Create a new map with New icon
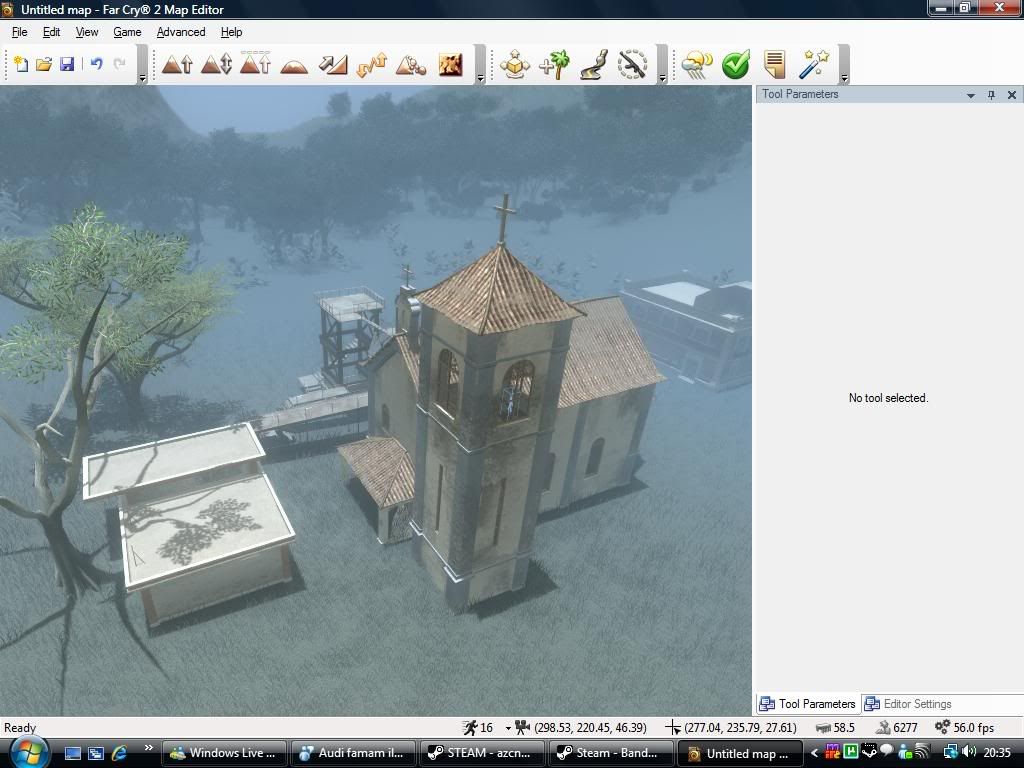The height and width of the screenshot is (768, 1024). coord(21,64)
